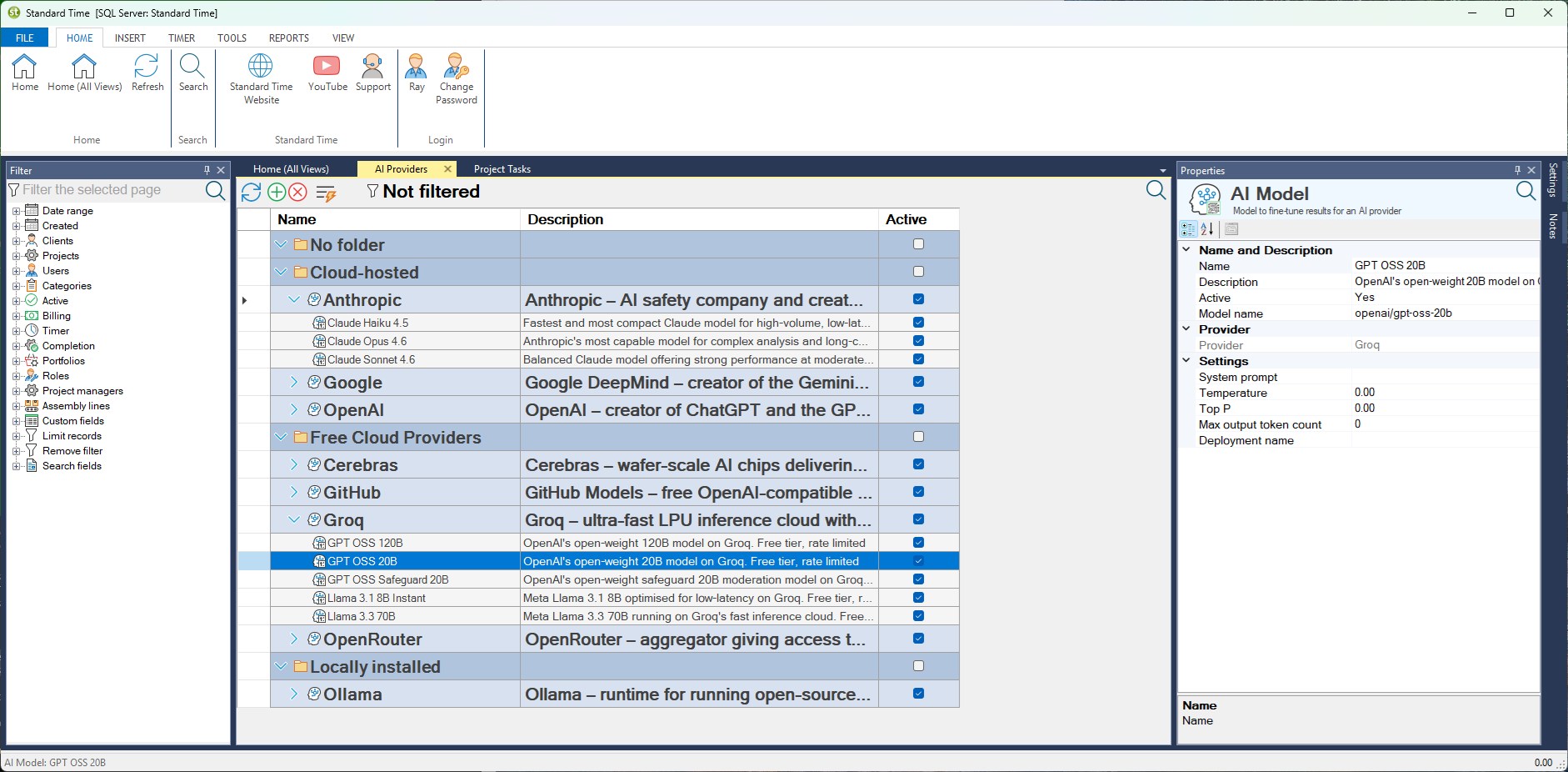Add a new record with the green plus icon
1568x772 pixels.
(x=276, y=193)
